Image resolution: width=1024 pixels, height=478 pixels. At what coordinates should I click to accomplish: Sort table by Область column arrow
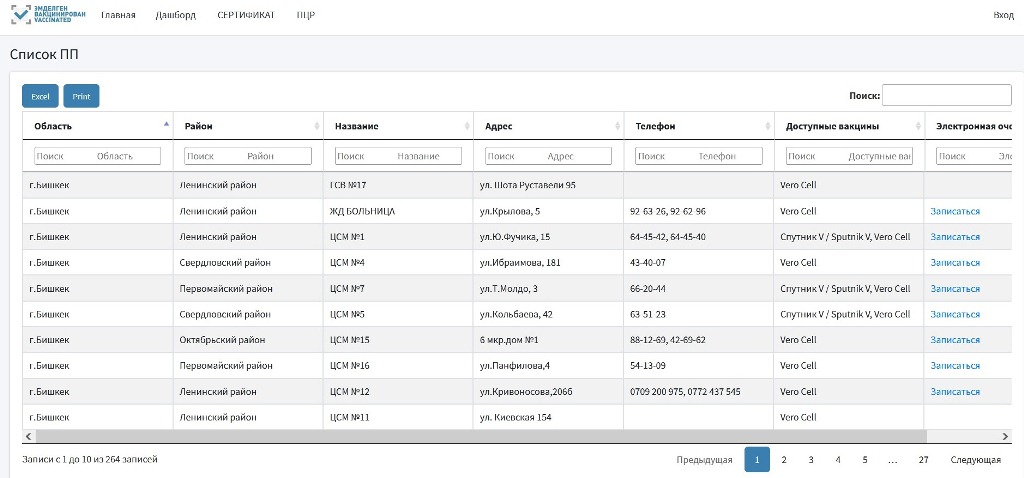166,125
